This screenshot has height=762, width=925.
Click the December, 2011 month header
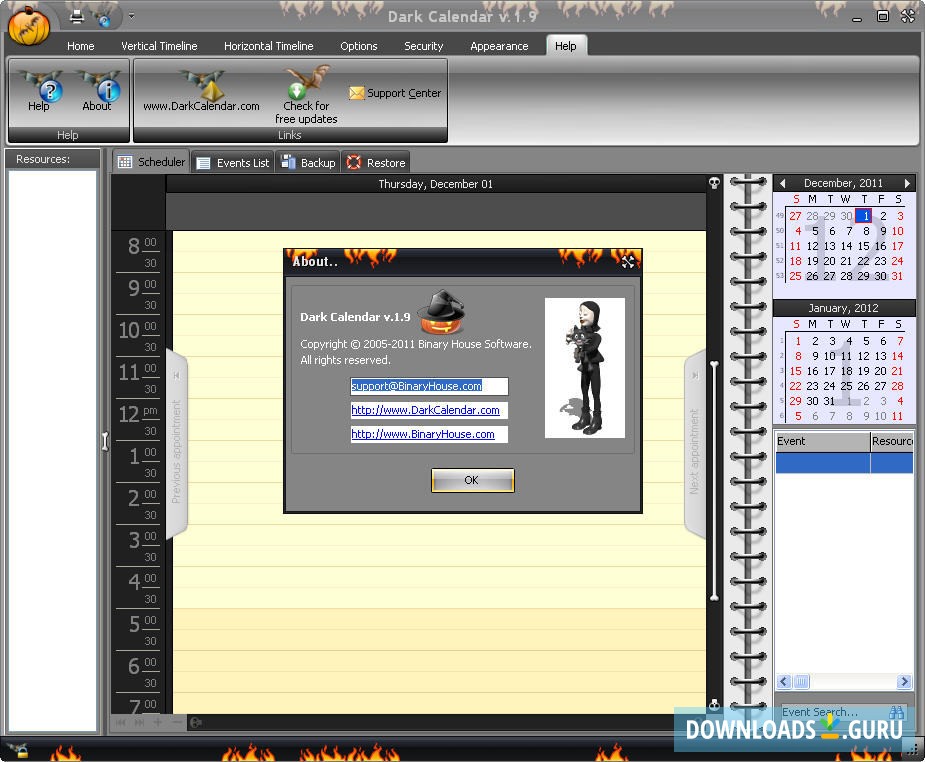click(x=843, y=183)
